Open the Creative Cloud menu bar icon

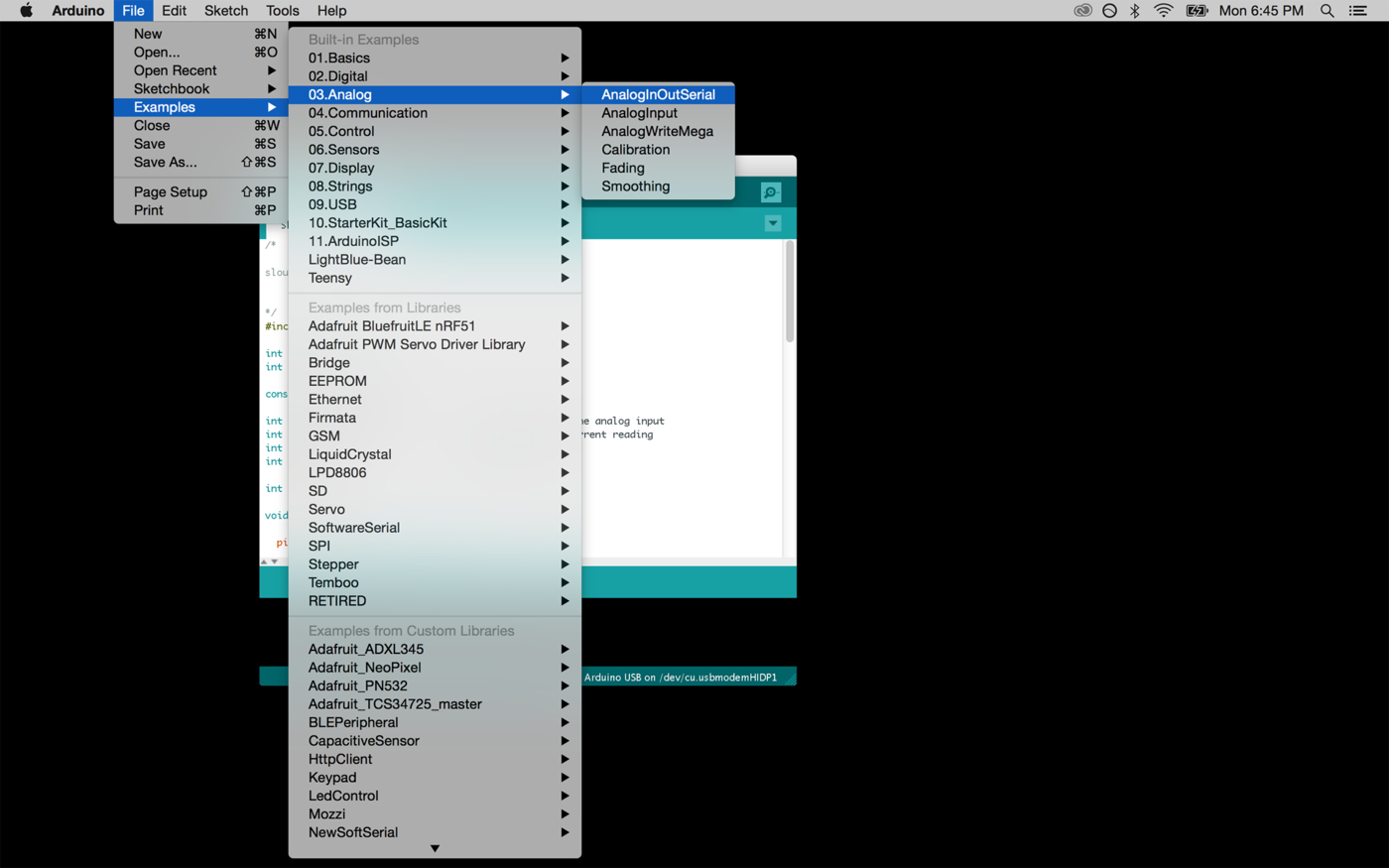click(1082, 11)
